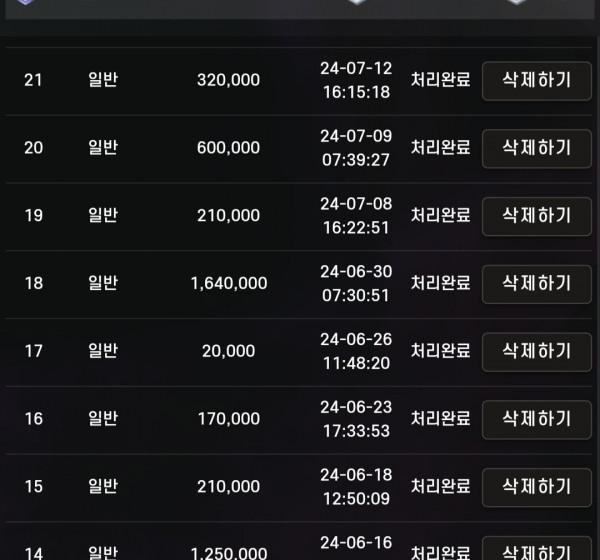600x560 pixels.
Task: Click the 170,000 amount in row 16
Action: [x=229, y=419]
